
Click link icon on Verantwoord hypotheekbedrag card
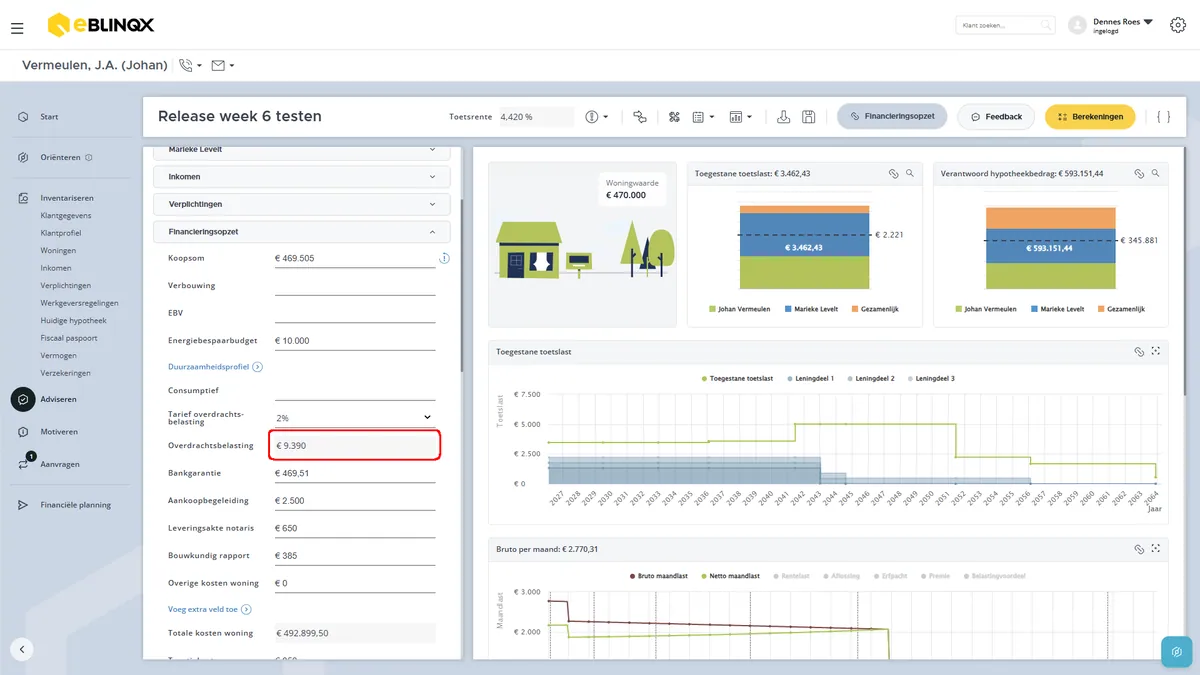[x=1139, y=173]
